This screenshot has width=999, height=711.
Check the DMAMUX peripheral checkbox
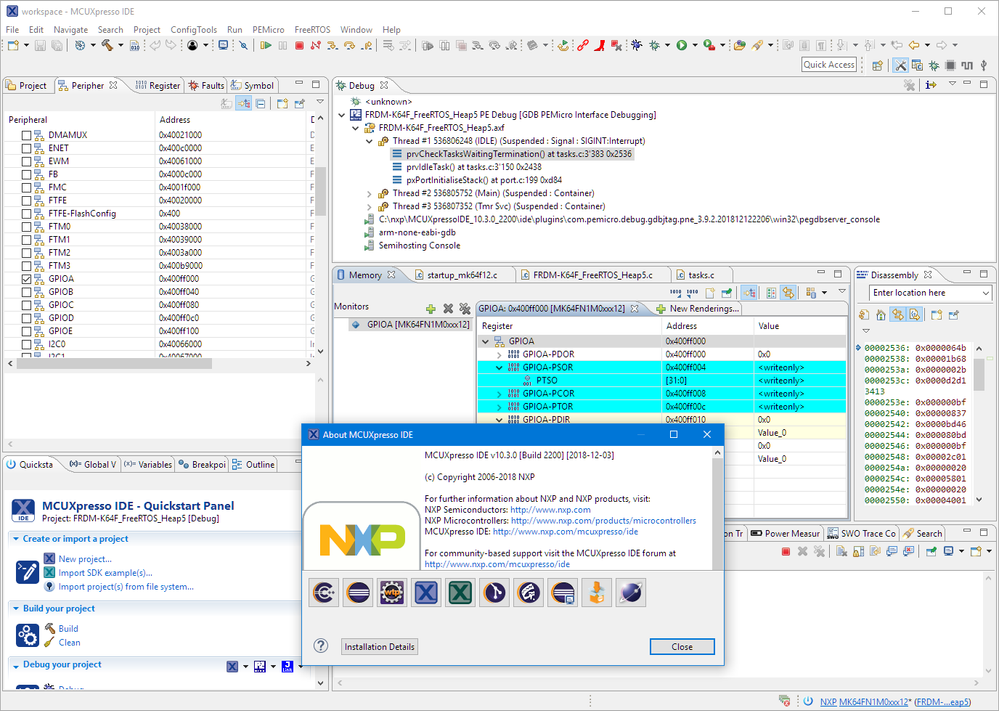tap(26, 135)
